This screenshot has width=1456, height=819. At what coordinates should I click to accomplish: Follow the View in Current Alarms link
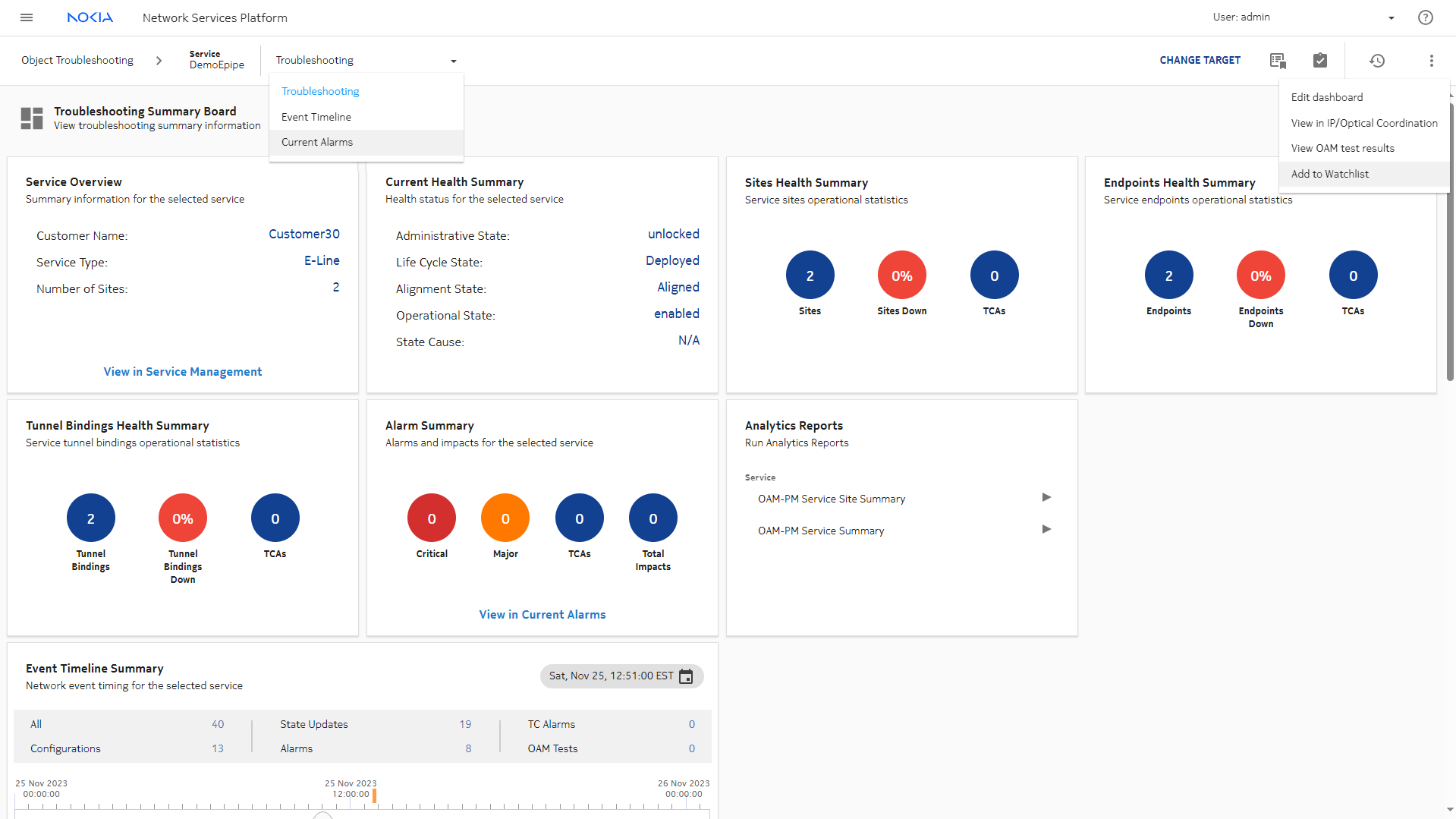[x=542, y=615]
